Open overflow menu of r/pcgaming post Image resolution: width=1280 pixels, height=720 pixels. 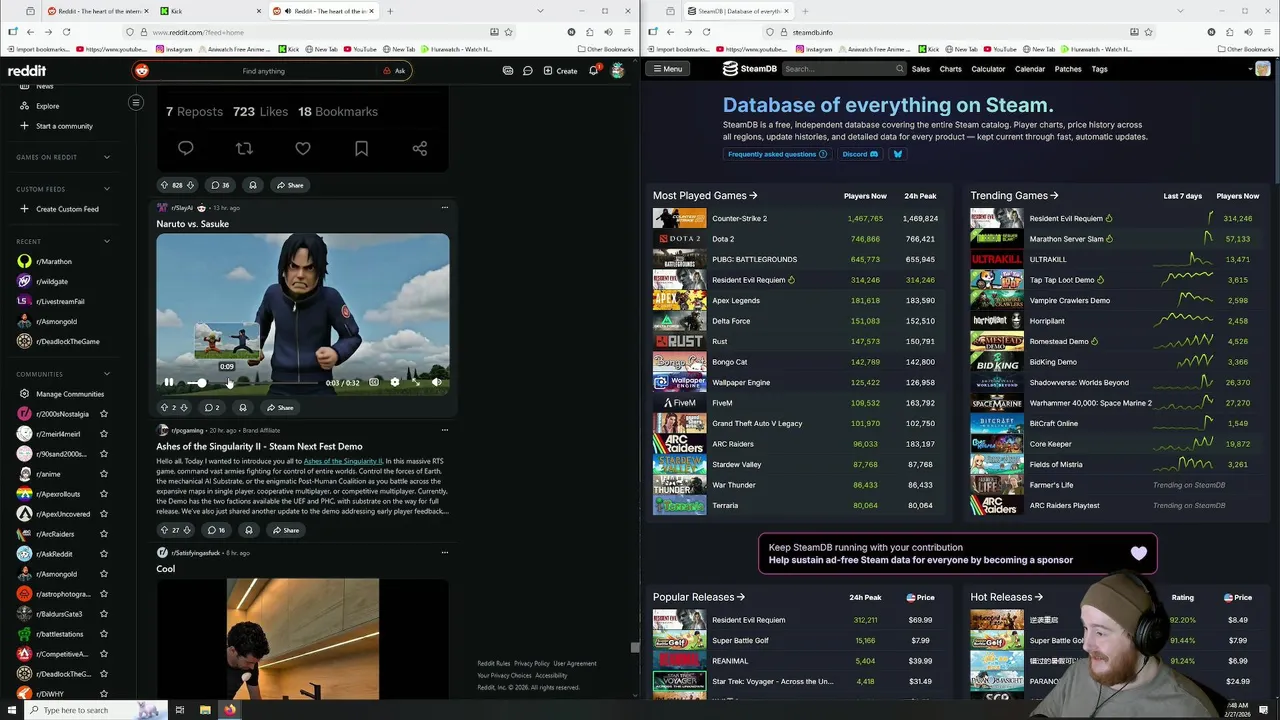[444, 430]
